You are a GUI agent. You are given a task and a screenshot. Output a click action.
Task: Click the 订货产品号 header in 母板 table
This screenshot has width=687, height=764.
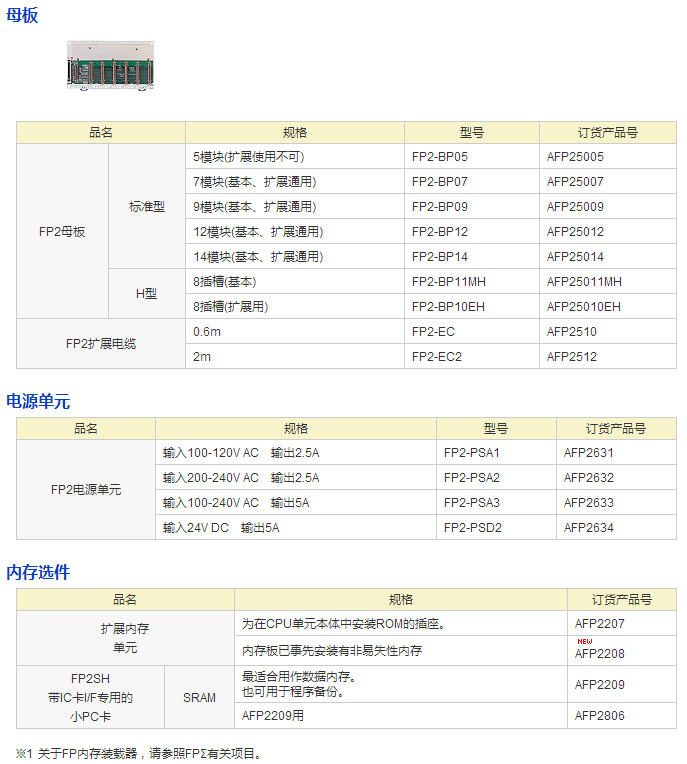pyautogui.click(x=607, y=132)
